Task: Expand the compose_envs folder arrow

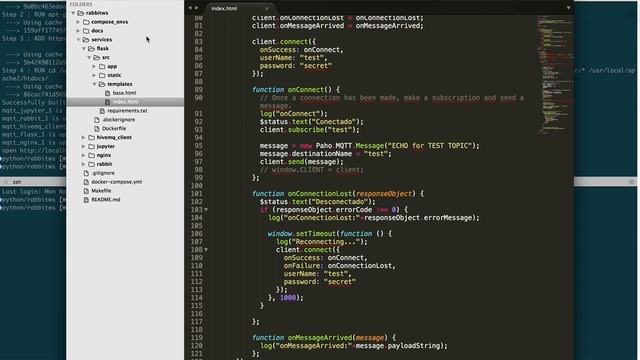Action: pos(78,22)
